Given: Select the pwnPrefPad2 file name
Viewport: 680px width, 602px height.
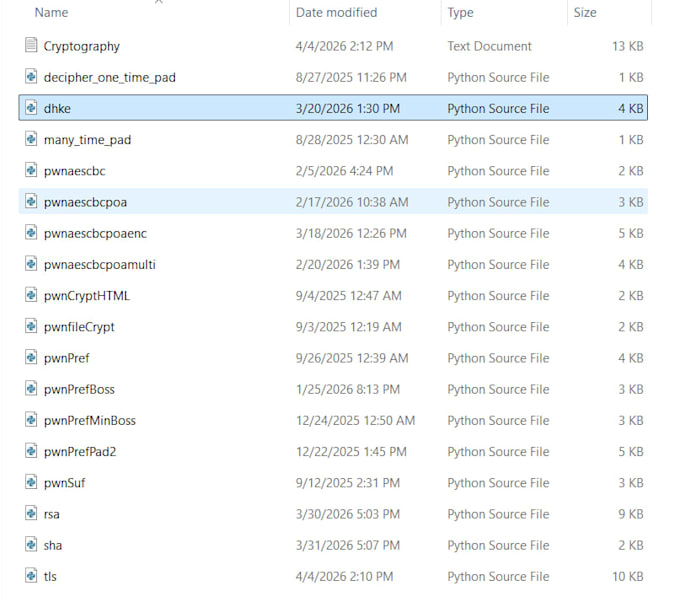Looking at the screenshot, I should click(80, 452).
